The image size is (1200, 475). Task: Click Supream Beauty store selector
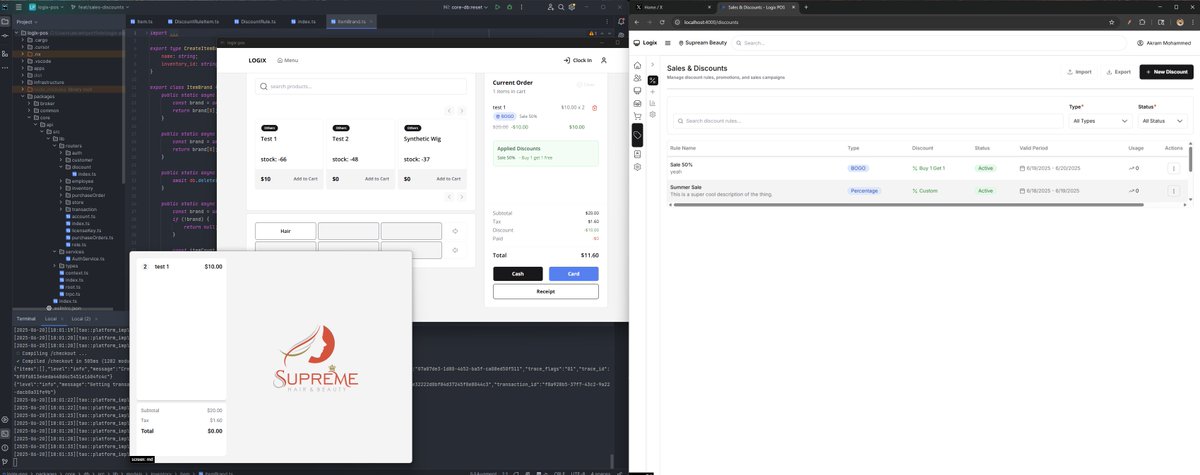[705, 43]
